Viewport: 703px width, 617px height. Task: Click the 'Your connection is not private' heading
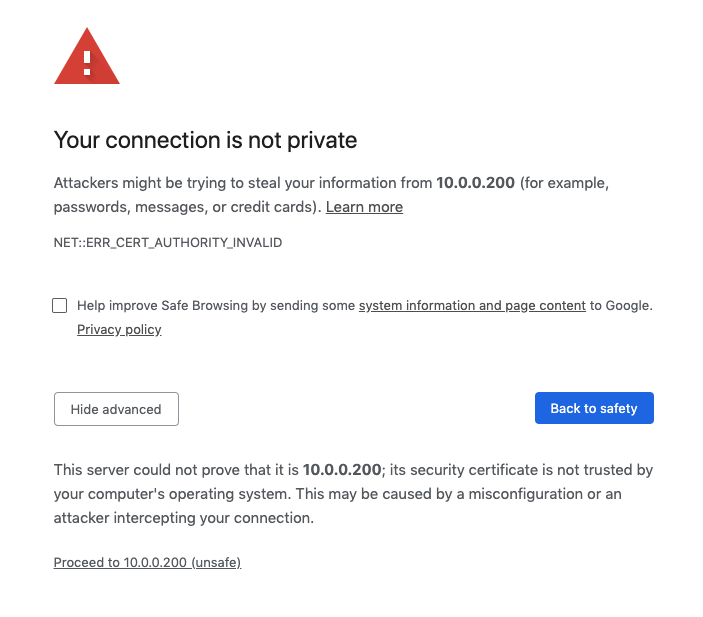(205, 140)
